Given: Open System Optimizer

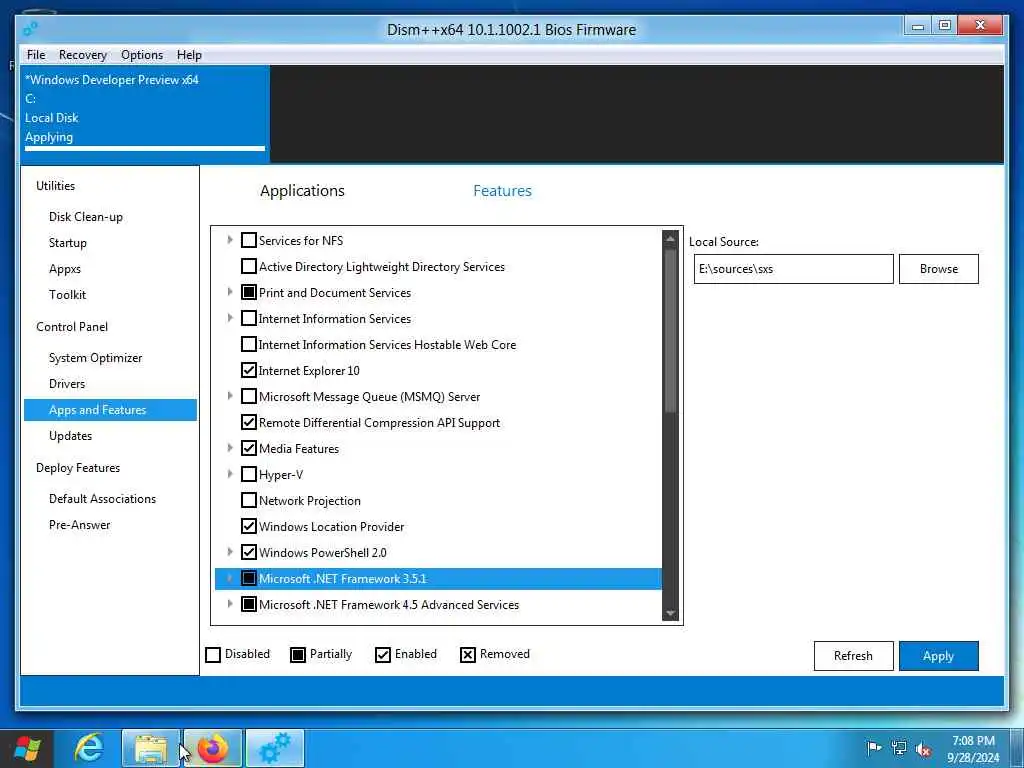Looking at the screenshot, I should click(x=95, y=358).
